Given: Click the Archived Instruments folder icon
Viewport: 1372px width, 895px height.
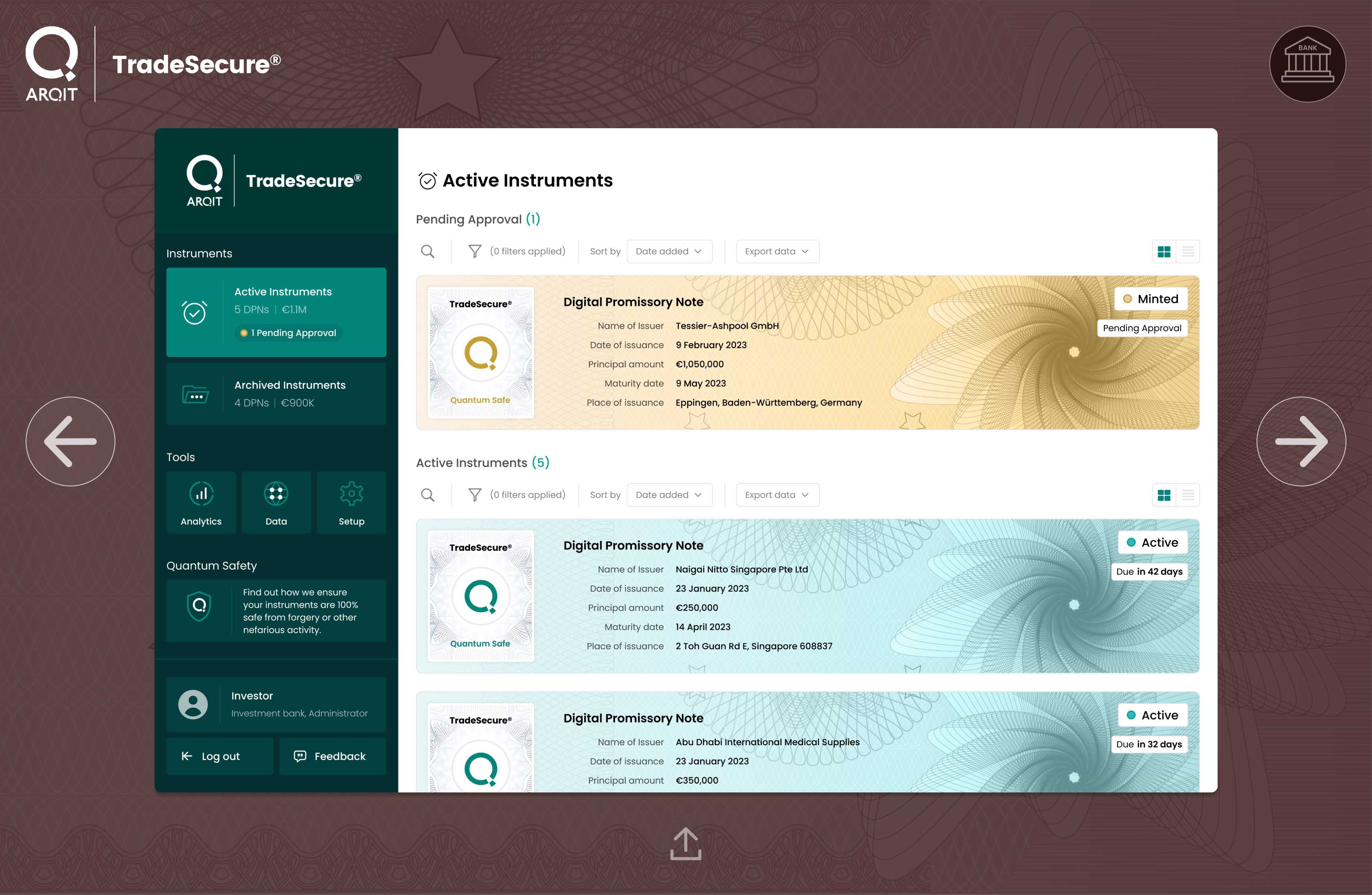Looking at the screenshot, I should 196,395.
